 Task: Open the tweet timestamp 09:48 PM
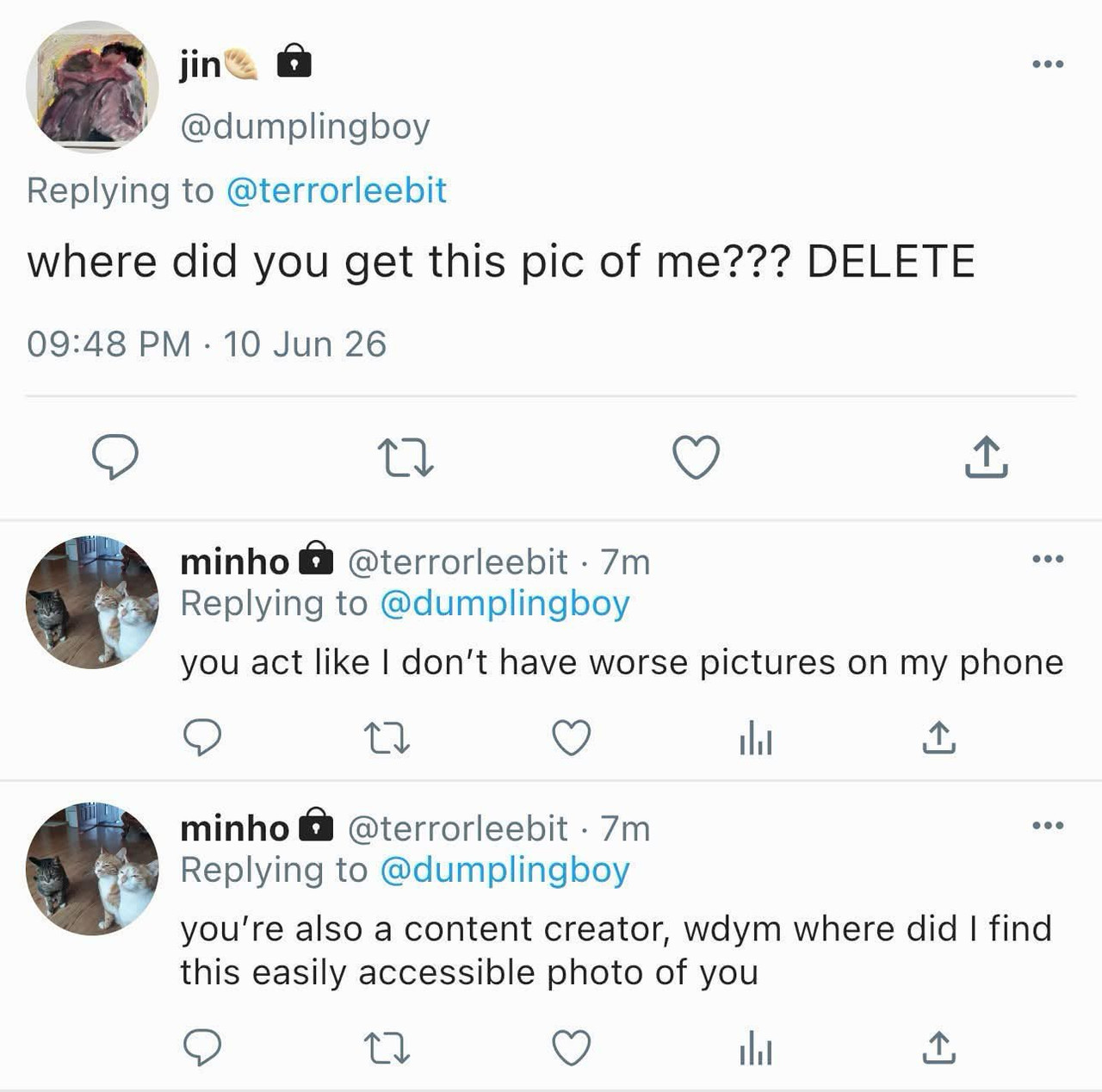click(x=108, y=344)
